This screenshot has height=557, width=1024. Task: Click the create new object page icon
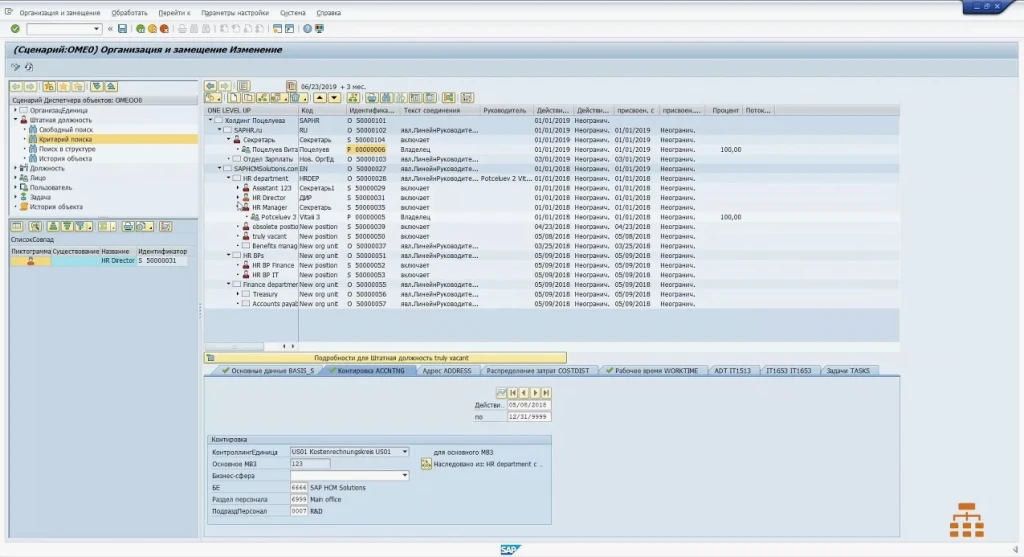[233, 98]
